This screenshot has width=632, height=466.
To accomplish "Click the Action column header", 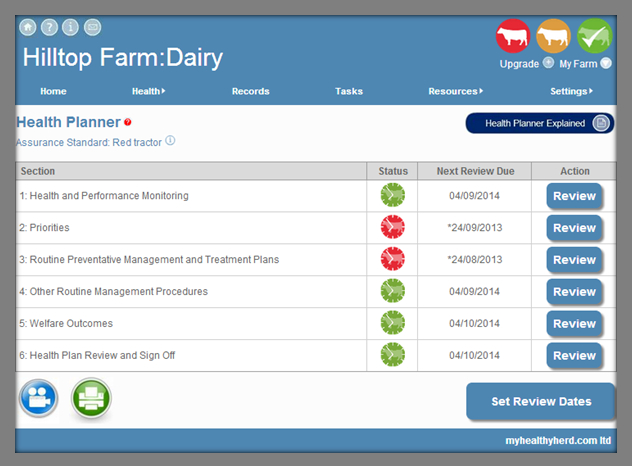I will (574, 171).
